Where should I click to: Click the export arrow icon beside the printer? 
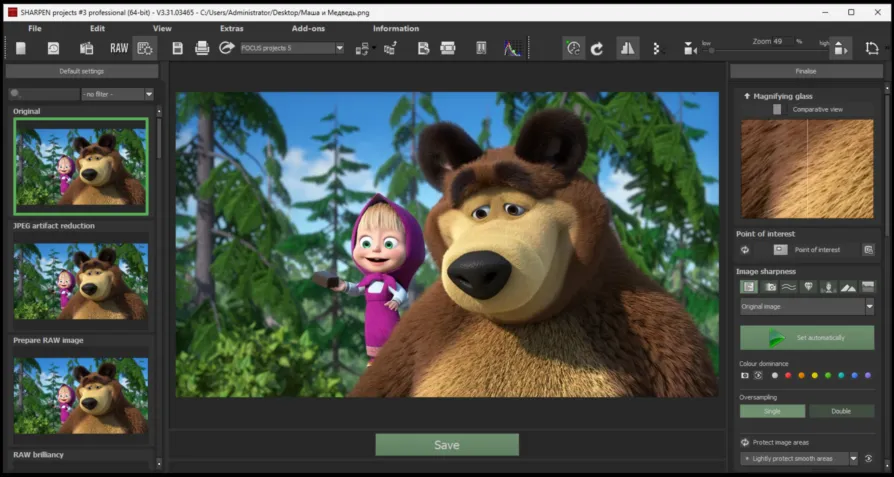227,48
